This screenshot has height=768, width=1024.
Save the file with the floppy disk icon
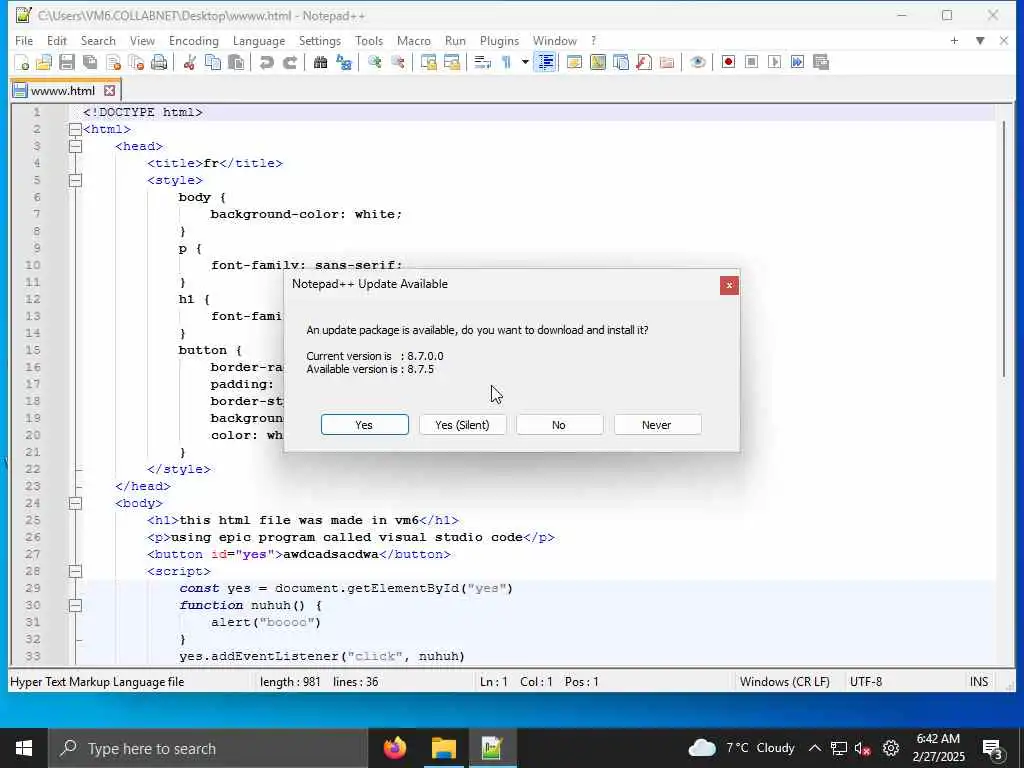(67, 63)
